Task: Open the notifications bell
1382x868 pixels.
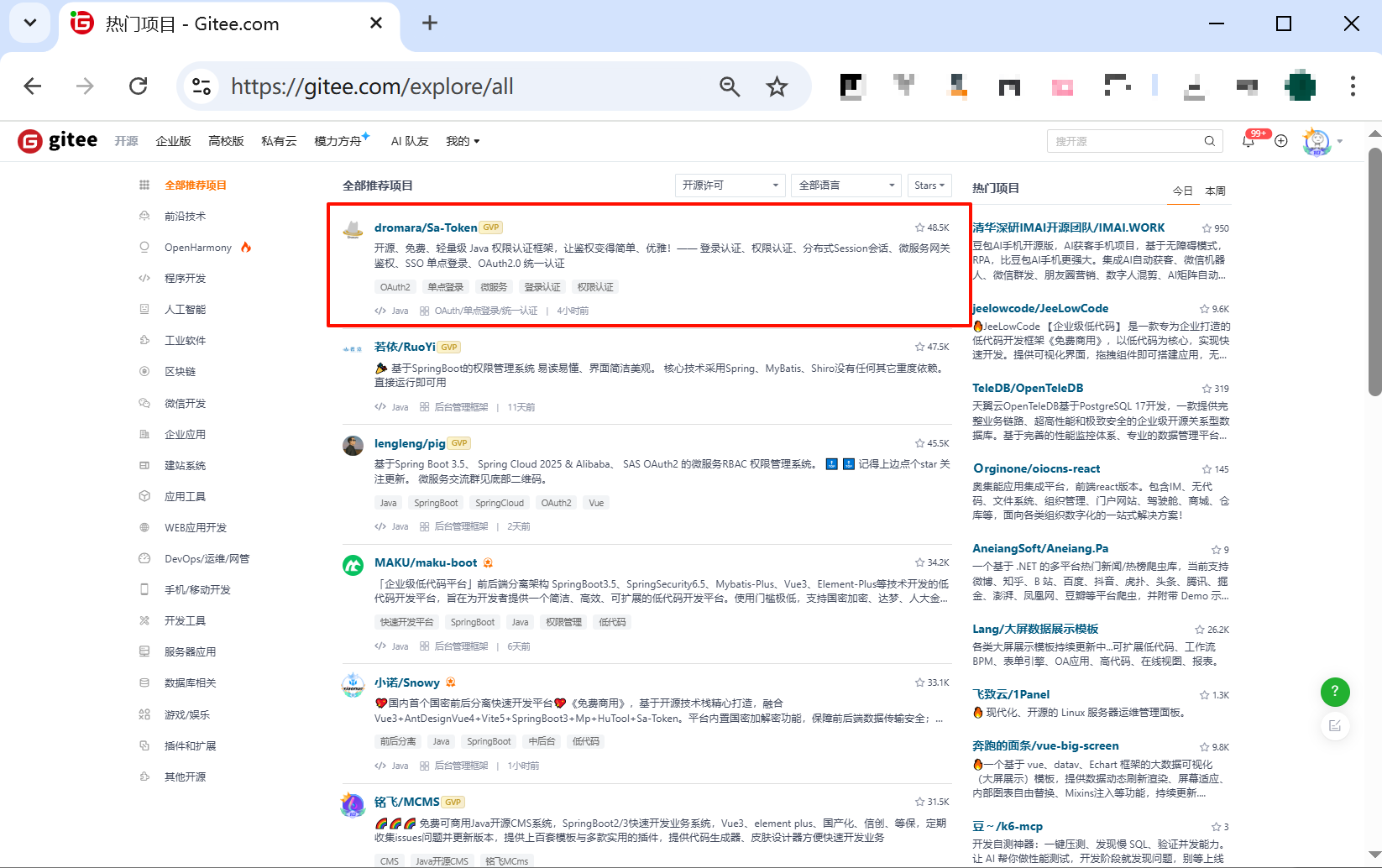Action: coord(1249,141)
